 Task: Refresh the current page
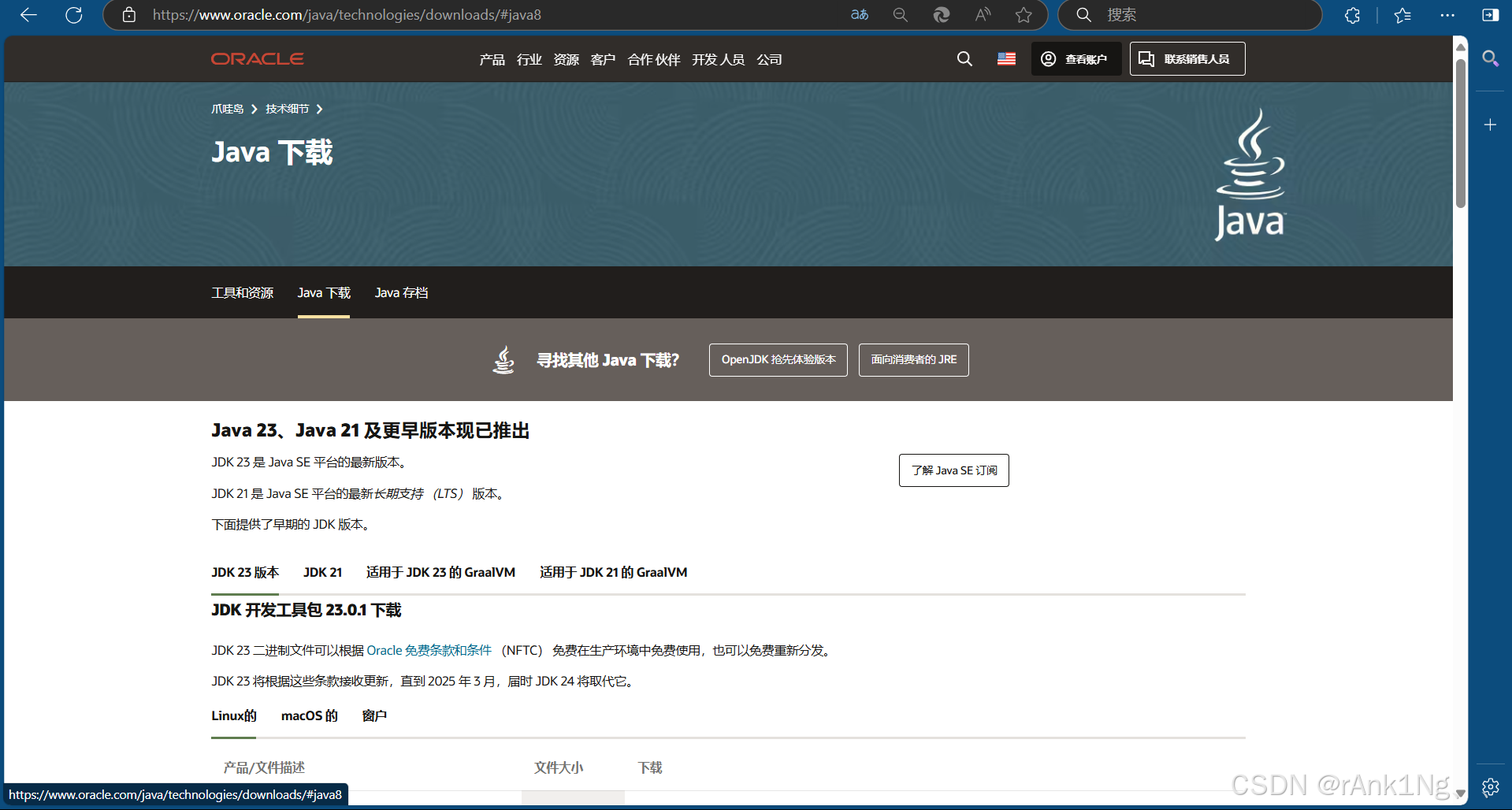[x=74, y=15]
